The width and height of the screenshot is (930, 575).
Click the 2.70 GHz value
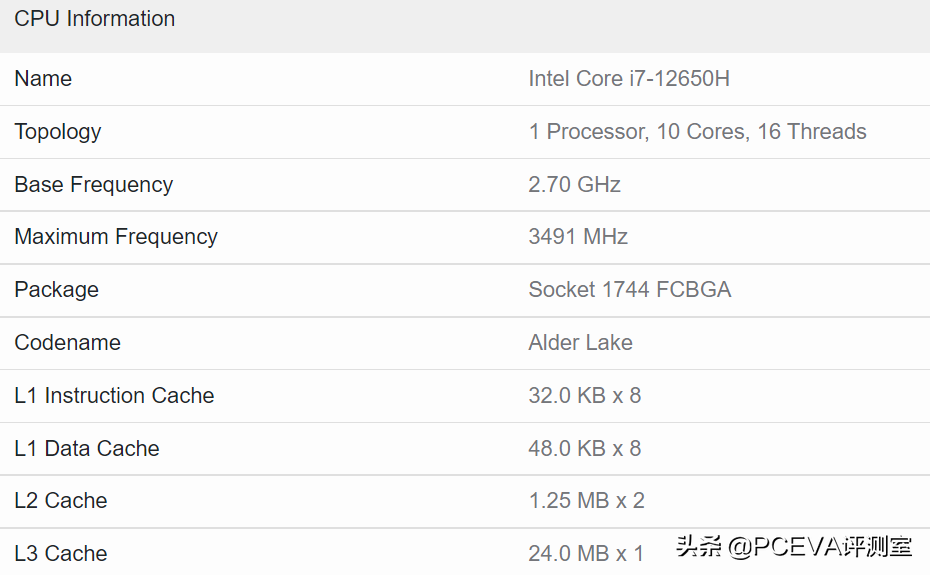pyautogui.click(x=574, y=185)
